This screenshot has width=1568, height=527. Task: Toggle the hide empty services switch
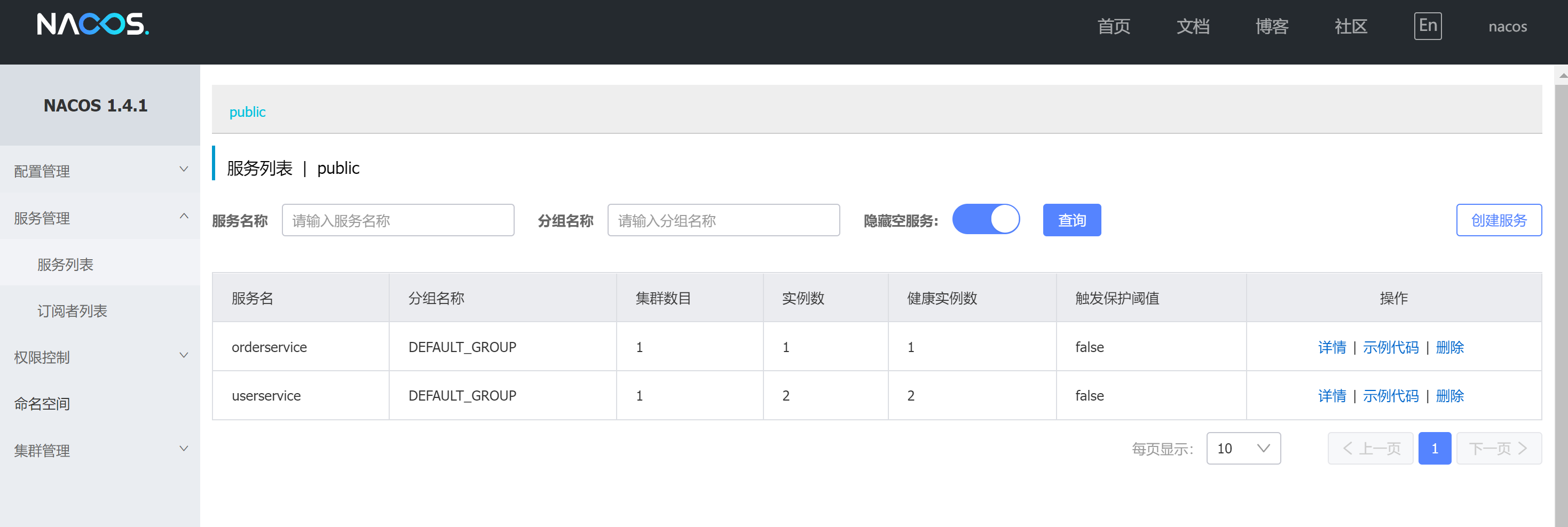tap(985, 219)
